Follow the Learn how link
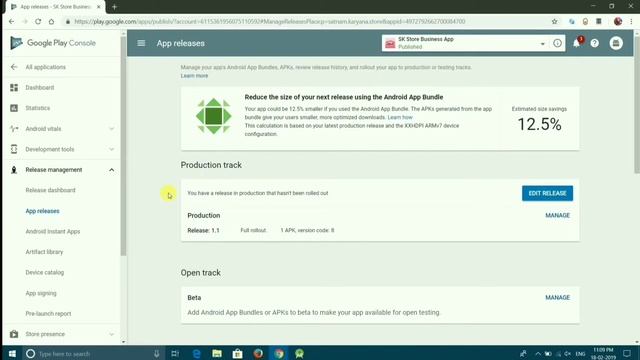Screen dimensions: 640x360 click(x=400, y=117)
